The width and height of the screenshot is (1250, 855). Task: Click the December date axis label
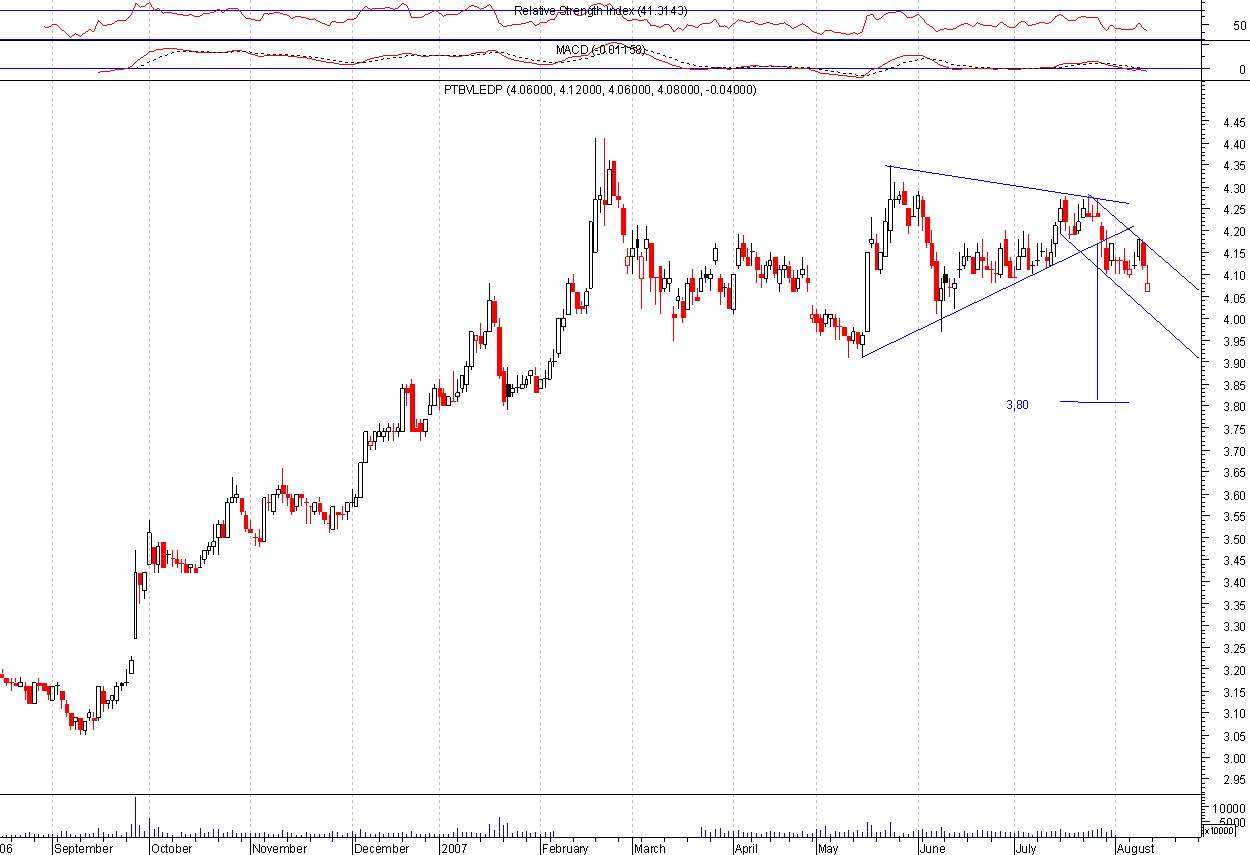[x=382, y=848]
